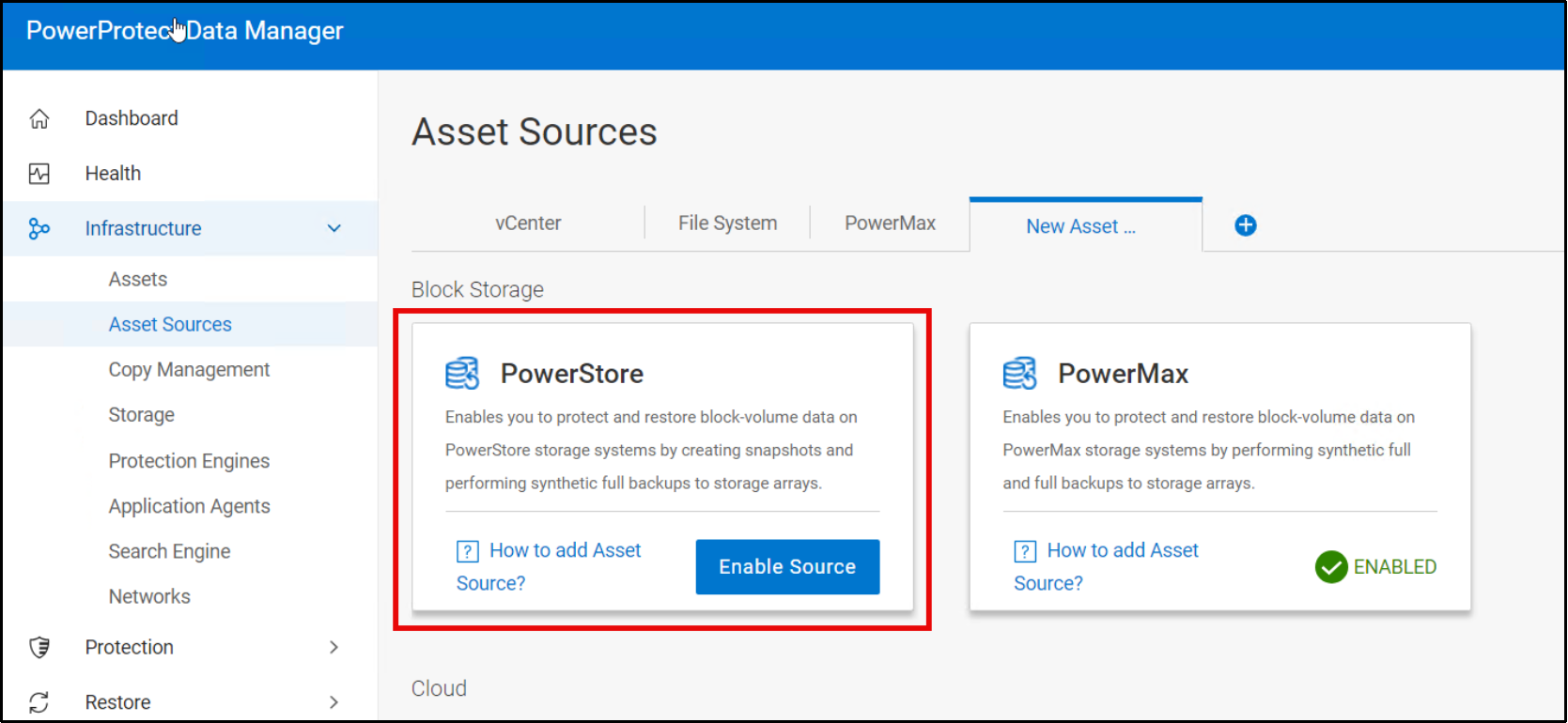Open Dashboard in the sidebar
This screenshot has width=1568, height=723.
(x=132, y=118)
